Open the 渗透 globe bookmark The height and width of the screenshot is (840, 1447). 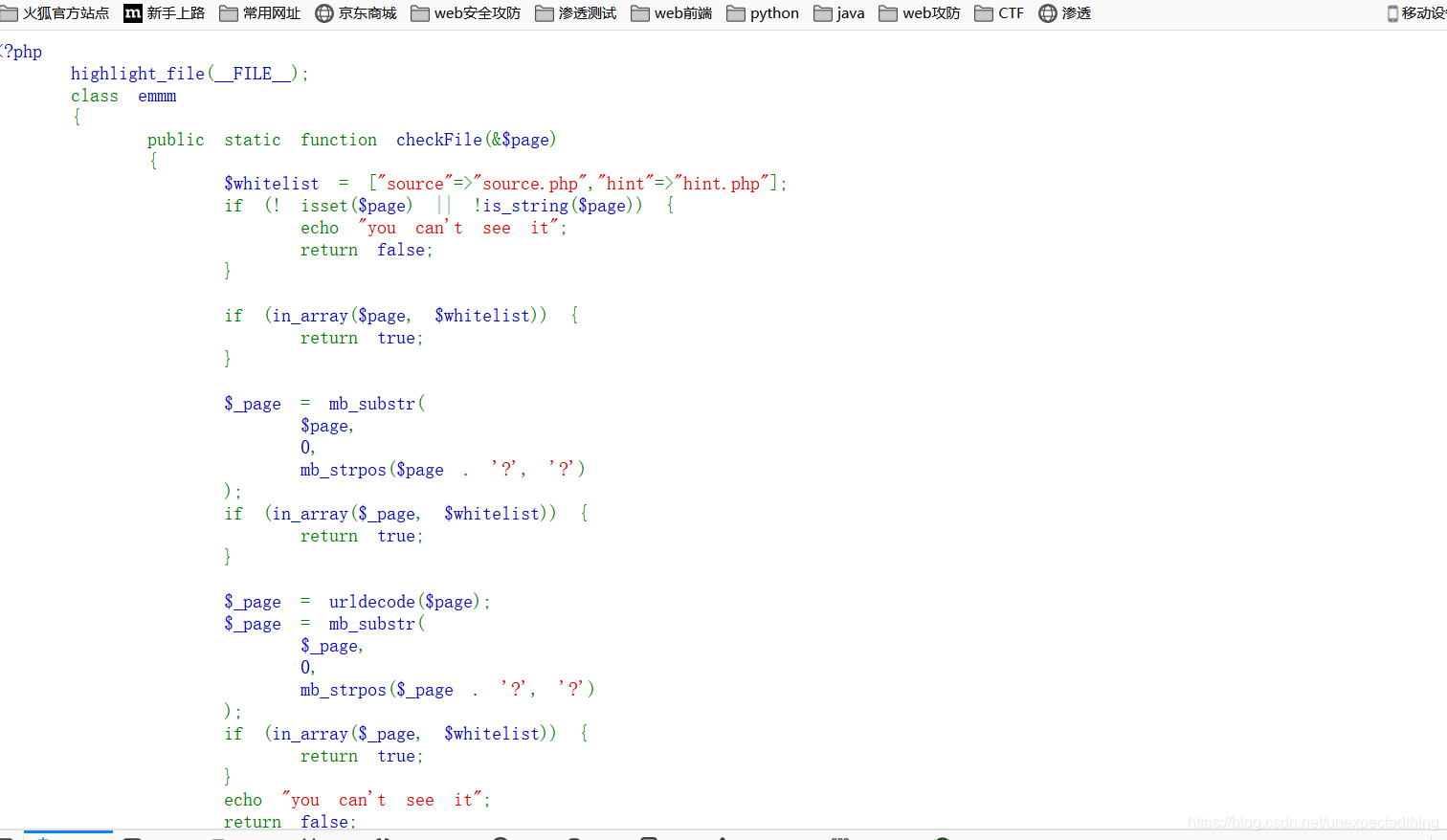pos(1065,13)
